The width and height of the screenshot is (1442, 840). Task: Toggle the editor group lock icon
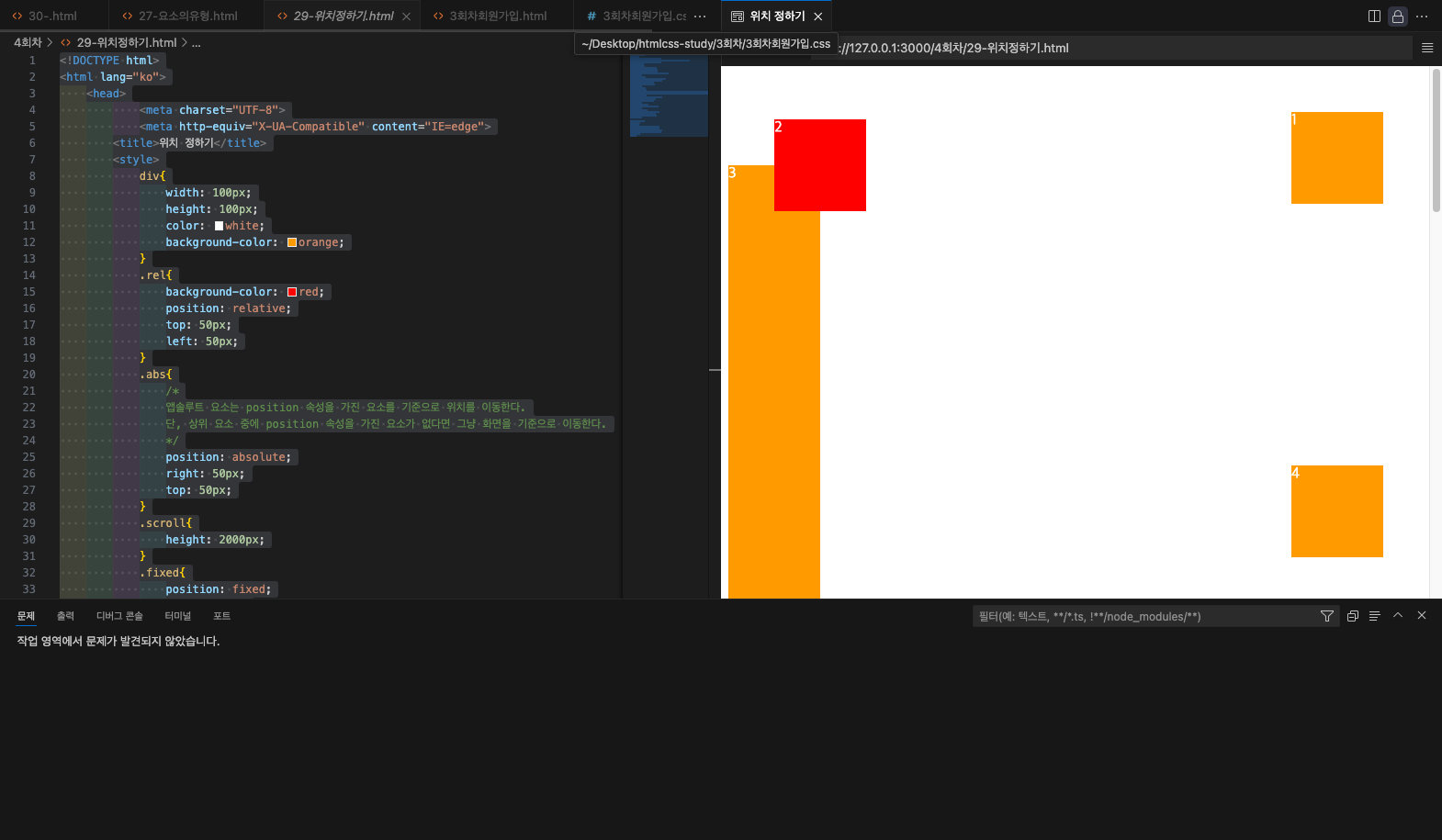click(1398, 17)
